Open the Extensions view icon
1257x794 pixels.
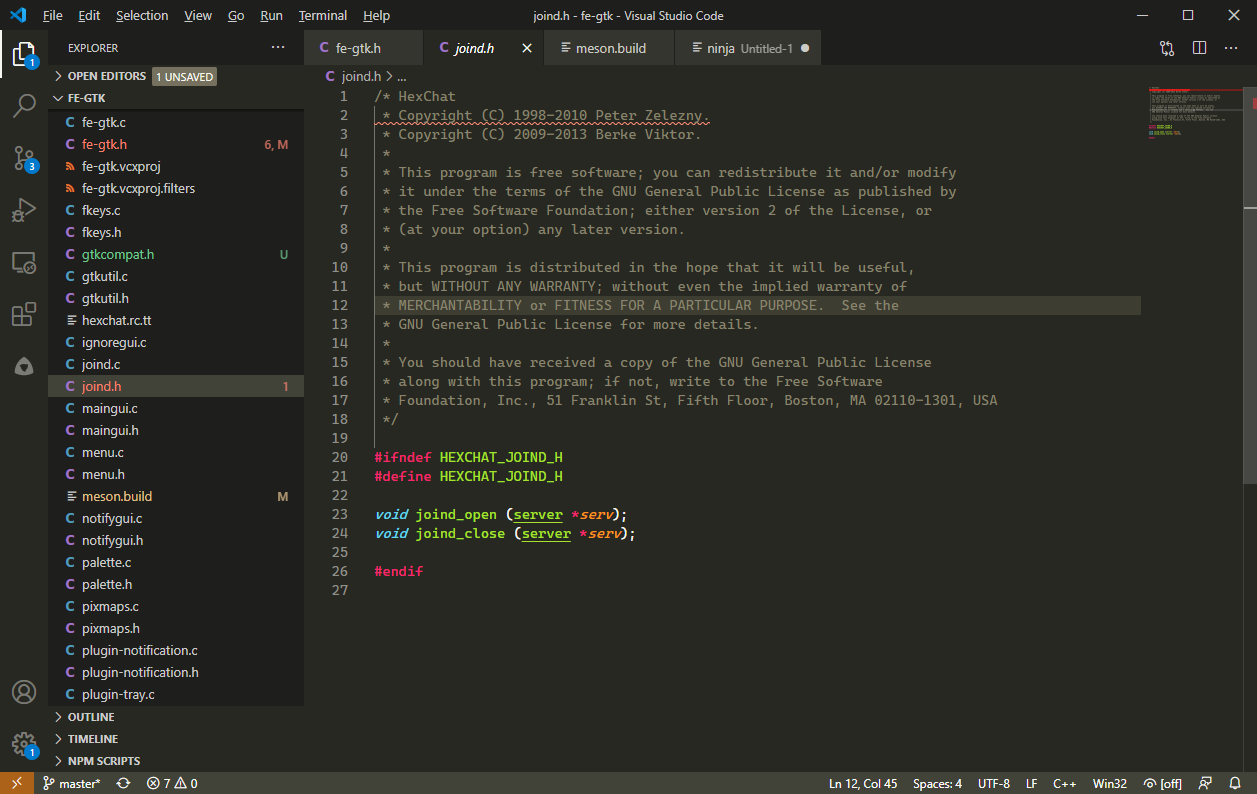(x=24, y=316)
